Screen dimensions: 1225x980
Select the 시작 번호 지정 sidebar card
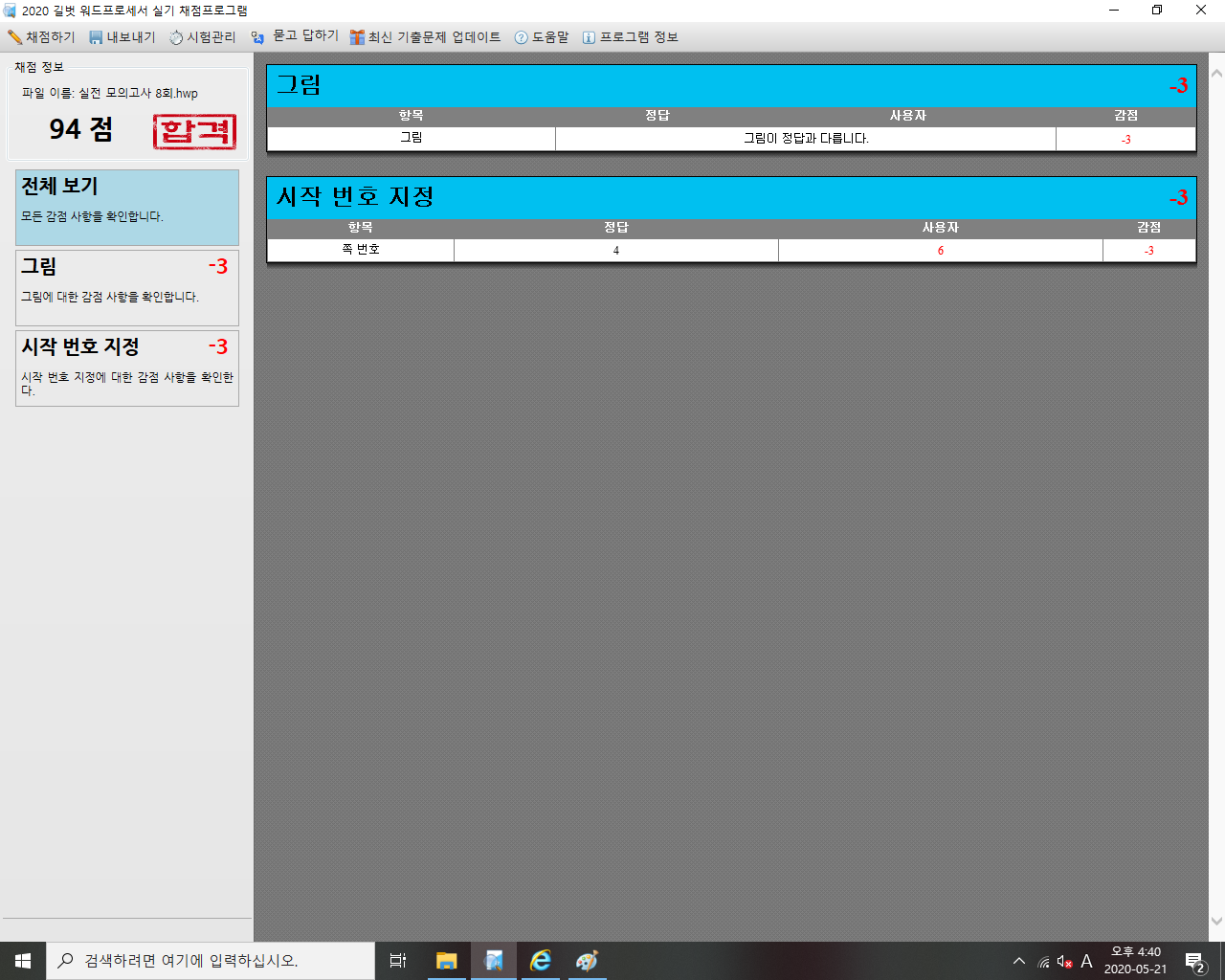[127, 368]
